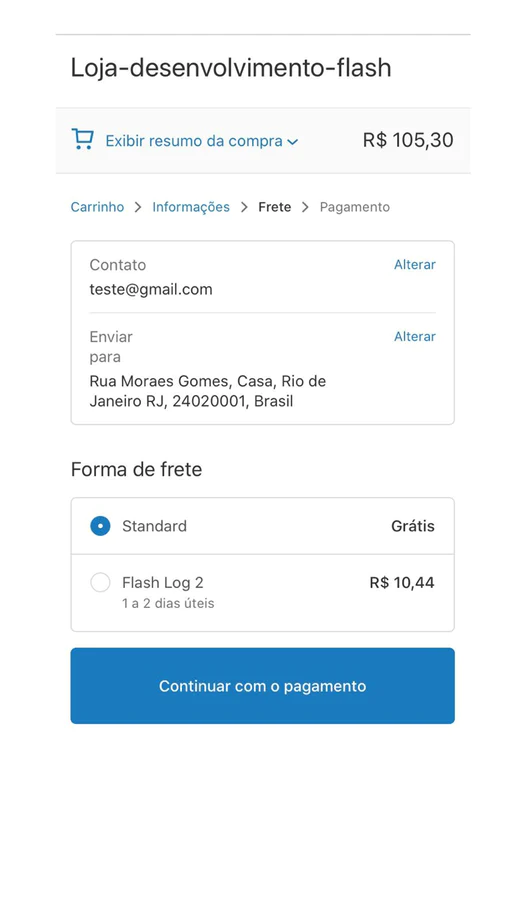
Task: Open order total R$ 105,30 summary
Action: [408, 140]
